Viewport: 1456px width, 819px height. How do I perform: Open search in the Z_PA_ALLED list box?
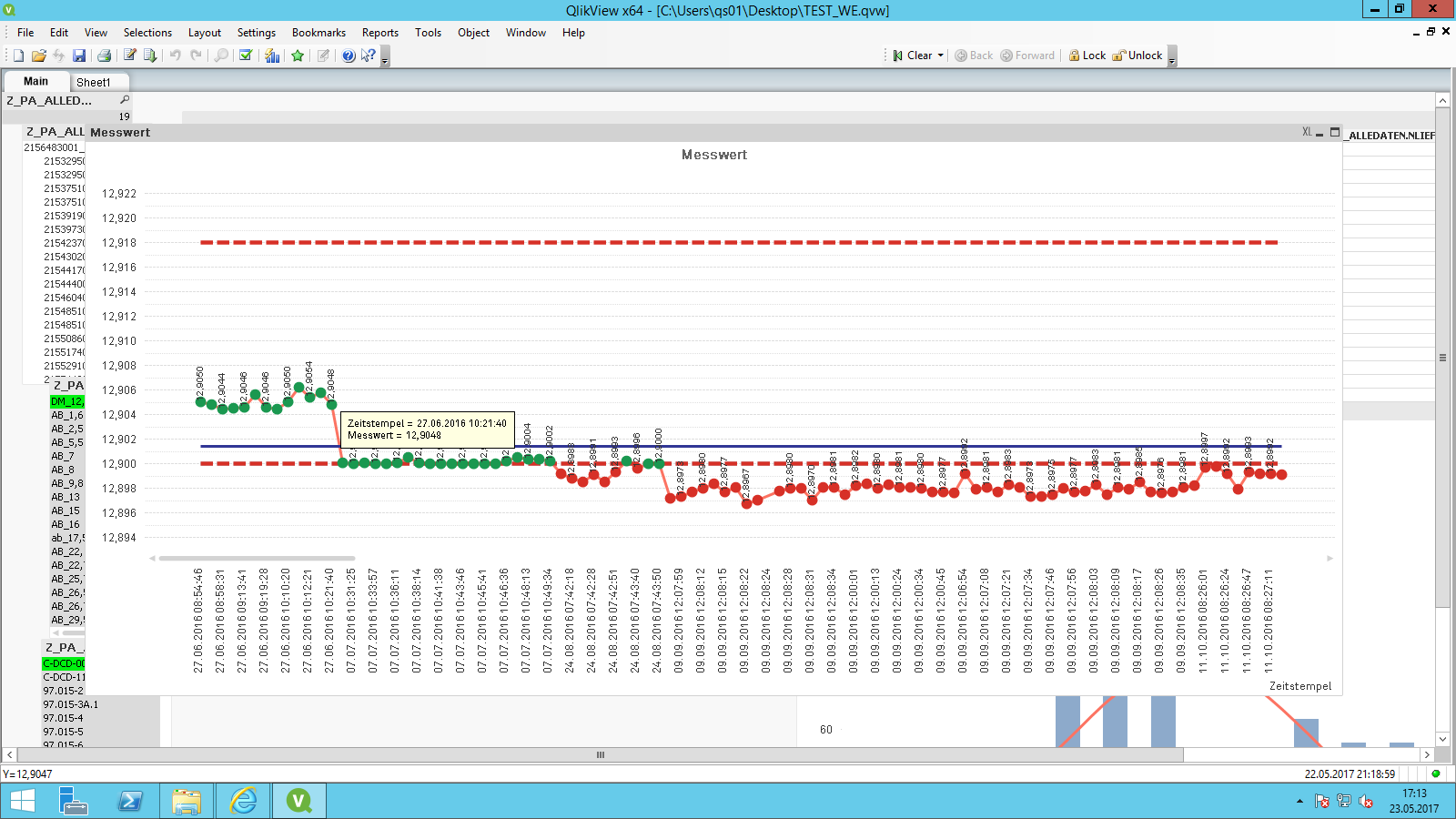tap(125, 100)
